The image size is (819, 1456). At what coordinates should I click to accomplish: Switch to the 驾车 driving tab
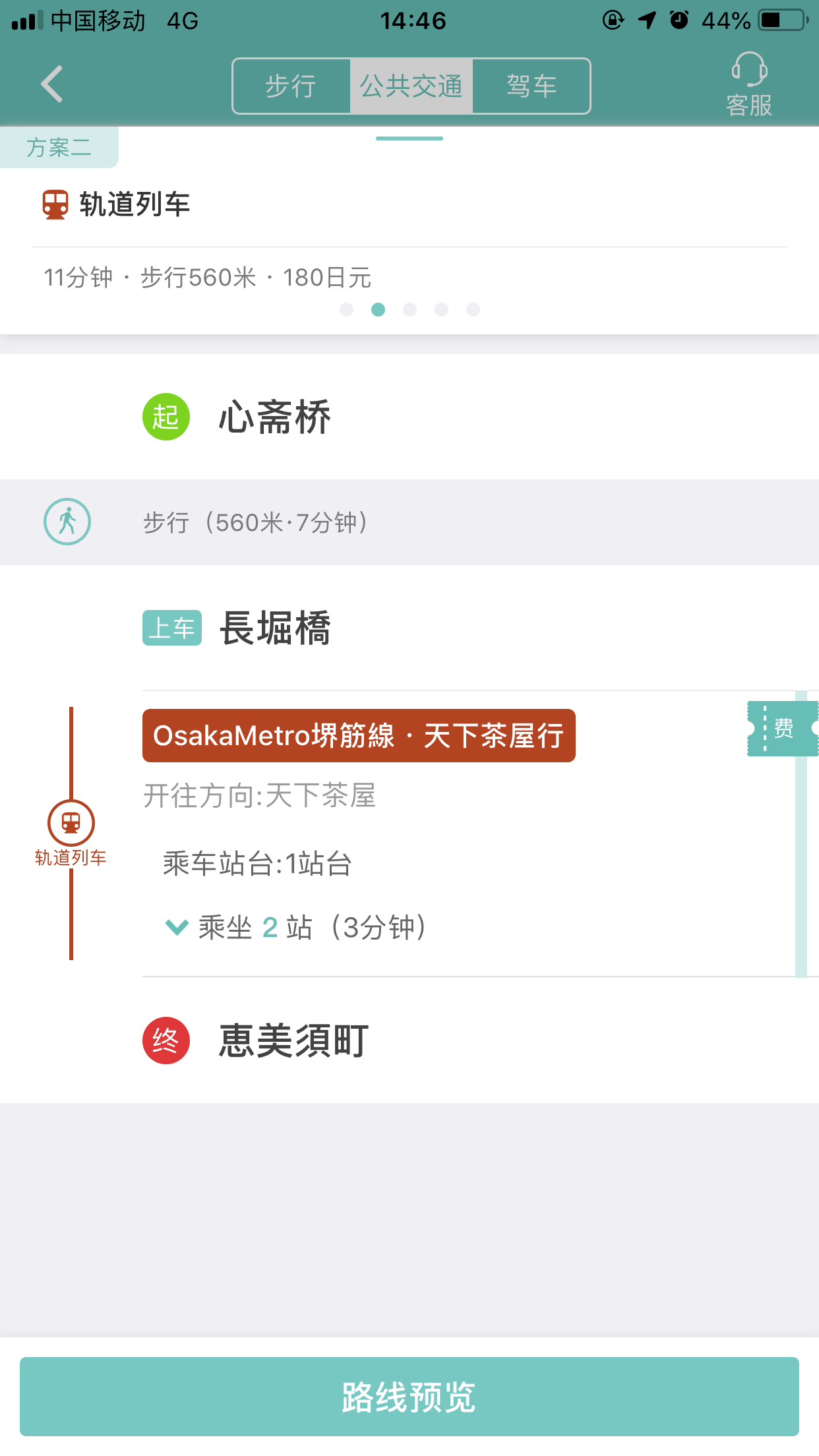coord(531,86)
